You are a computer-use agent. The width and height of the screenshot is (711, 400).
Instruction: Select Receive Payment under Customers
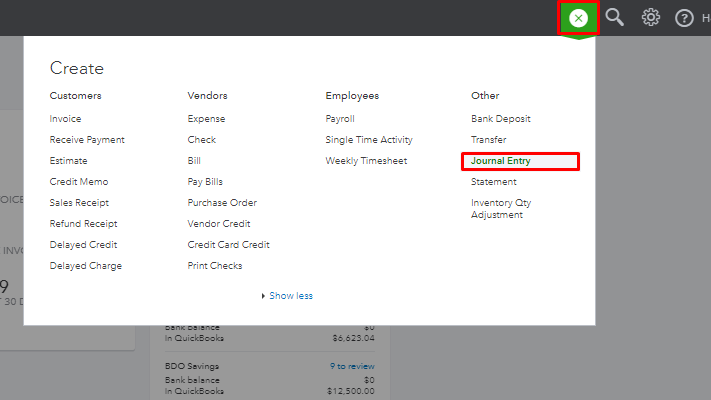click(87, 140)
